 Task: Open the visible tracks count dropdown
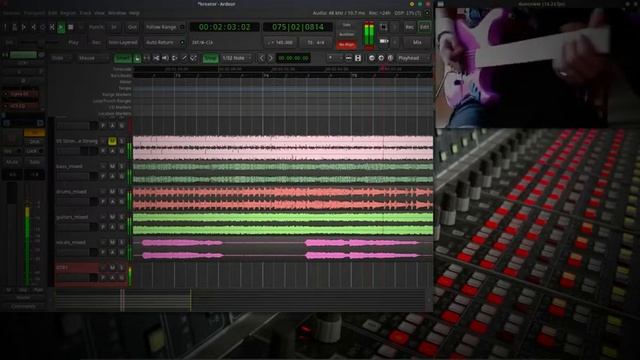pos(335,58)
